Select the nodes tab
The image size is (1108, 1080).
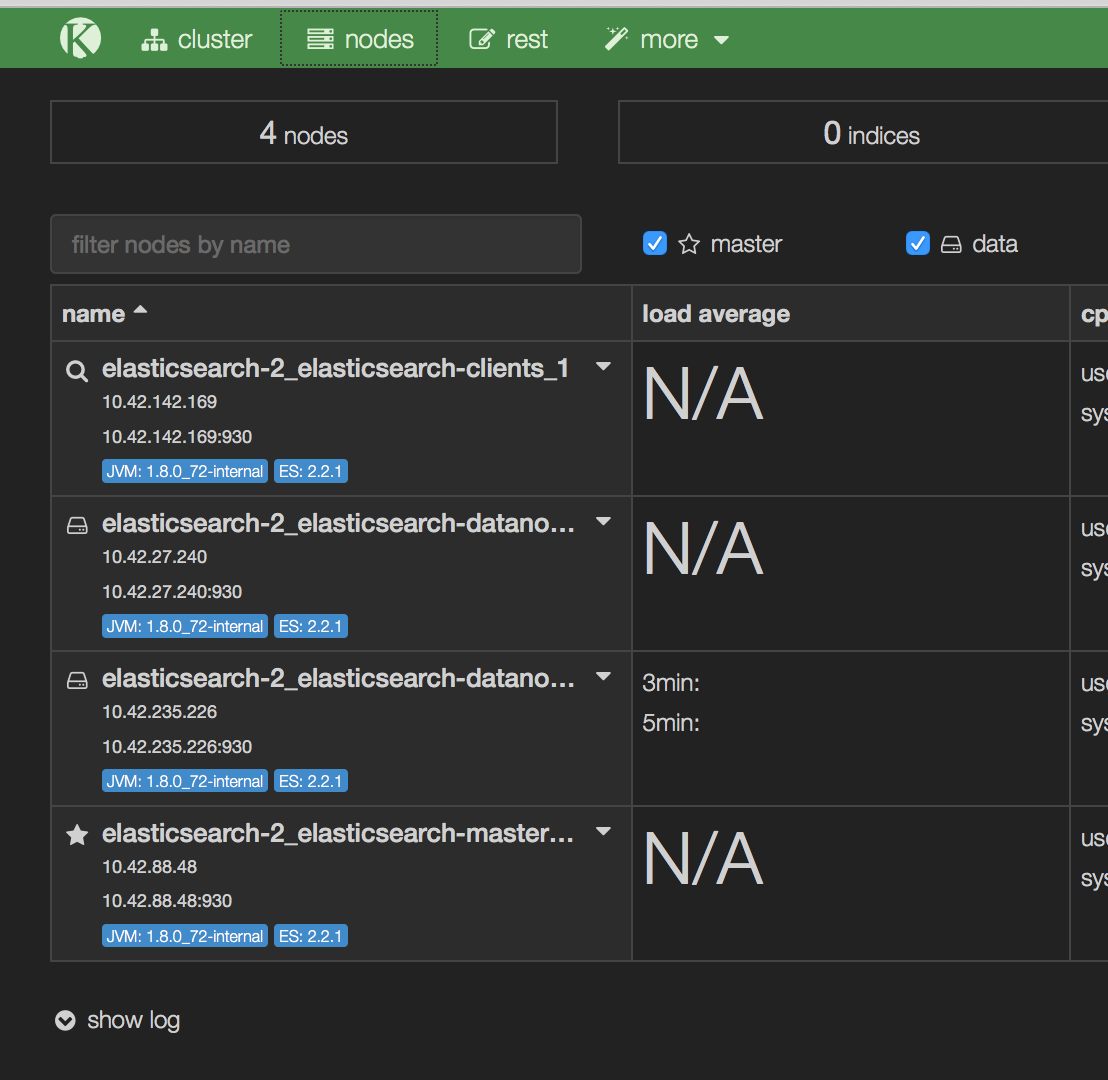click(x=359, y=39)
